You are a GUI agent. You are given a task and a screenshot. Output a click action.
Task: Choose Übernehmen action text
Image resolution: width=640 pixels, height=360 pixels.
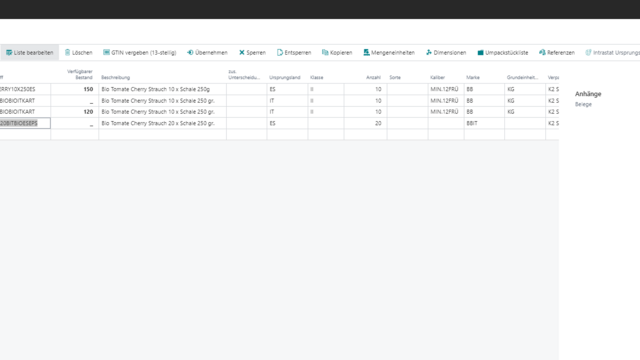pos(211,53)
